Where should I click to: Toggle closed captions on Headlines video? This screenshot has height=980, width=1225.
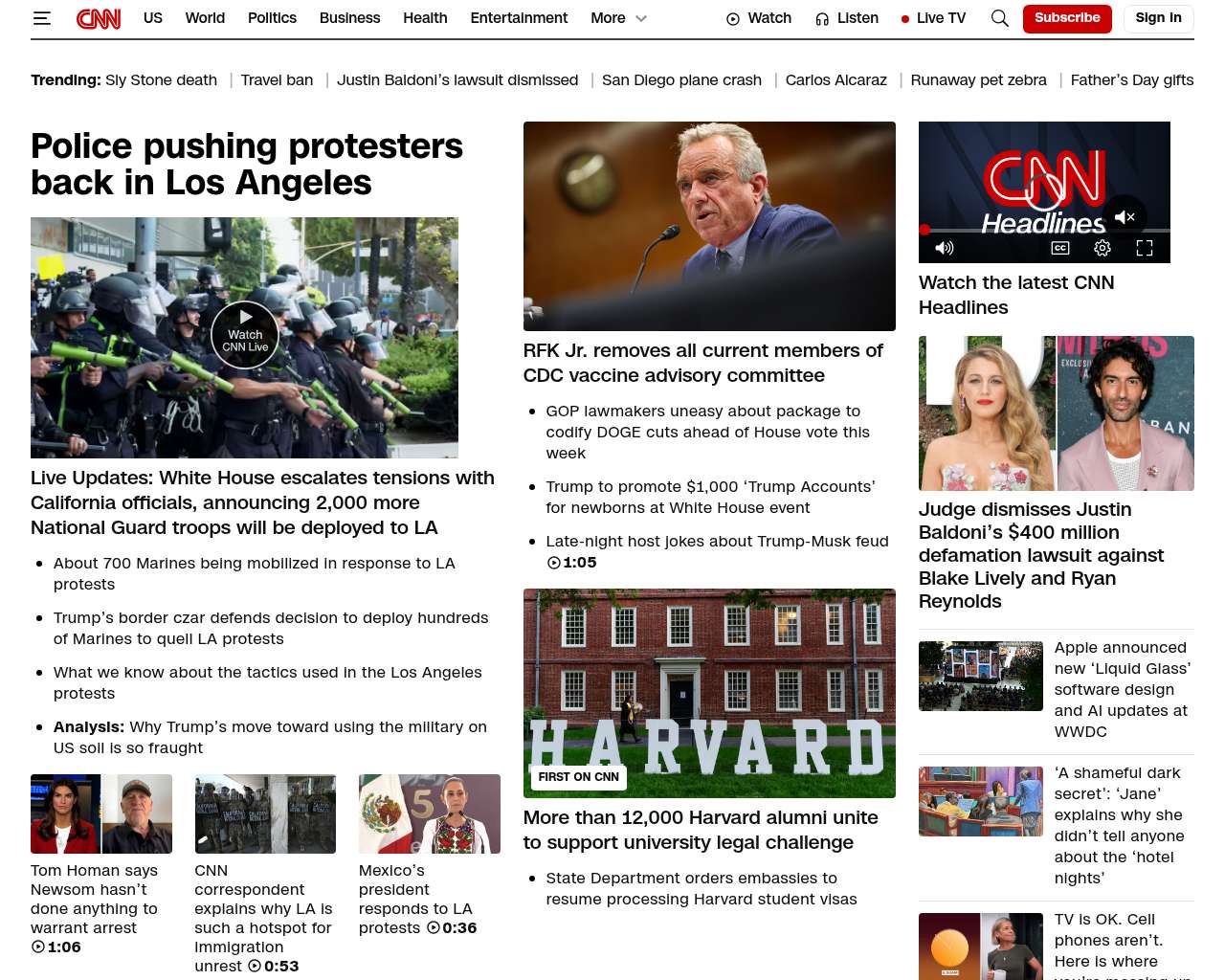(x=1059, y=248)
